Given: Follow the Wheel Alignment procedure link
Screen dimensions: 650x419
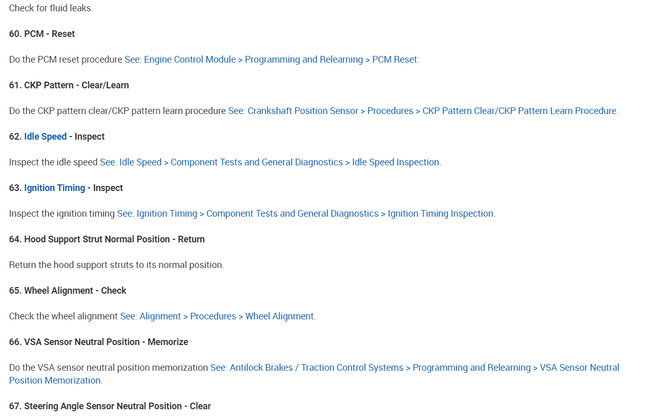Looking at the screenshot, I should [x=217, y=316].
